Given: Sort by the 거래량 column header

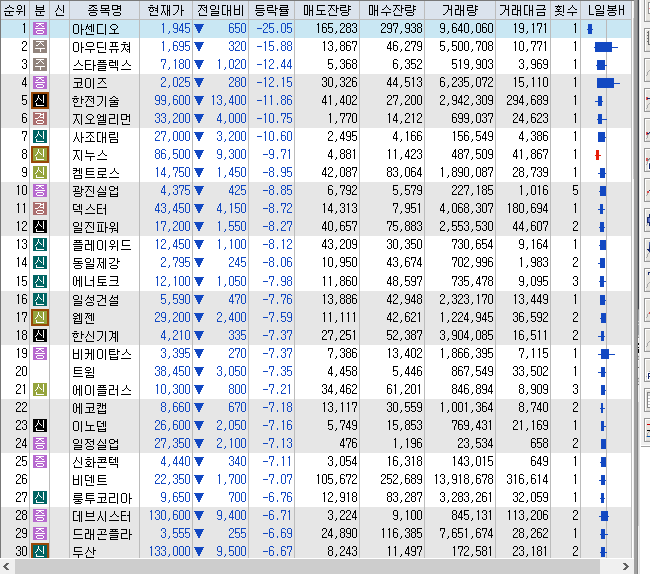Looking at the screenshot, I should tap(460, 10).
